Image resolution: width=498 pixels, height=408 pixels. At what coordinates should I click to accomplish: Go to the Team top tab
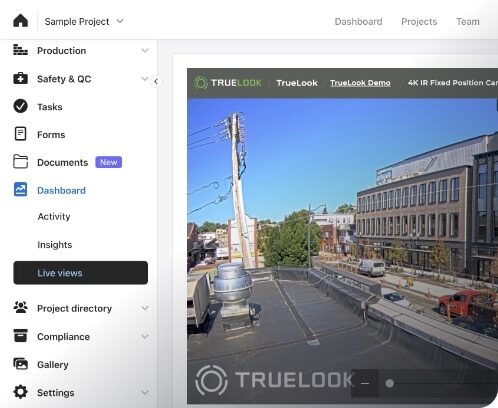pyautogui.click(x=468, y=22)
